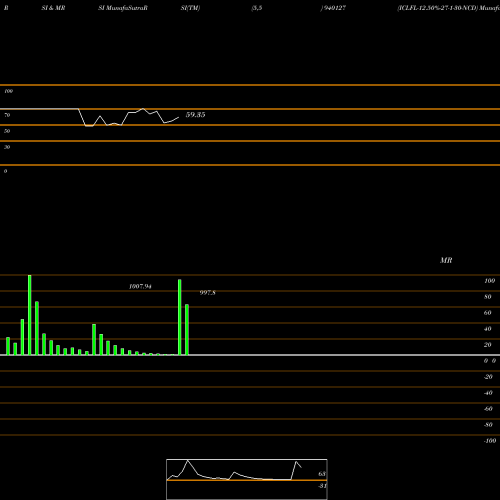Click the RSI value label 59.35

point(195,115)
